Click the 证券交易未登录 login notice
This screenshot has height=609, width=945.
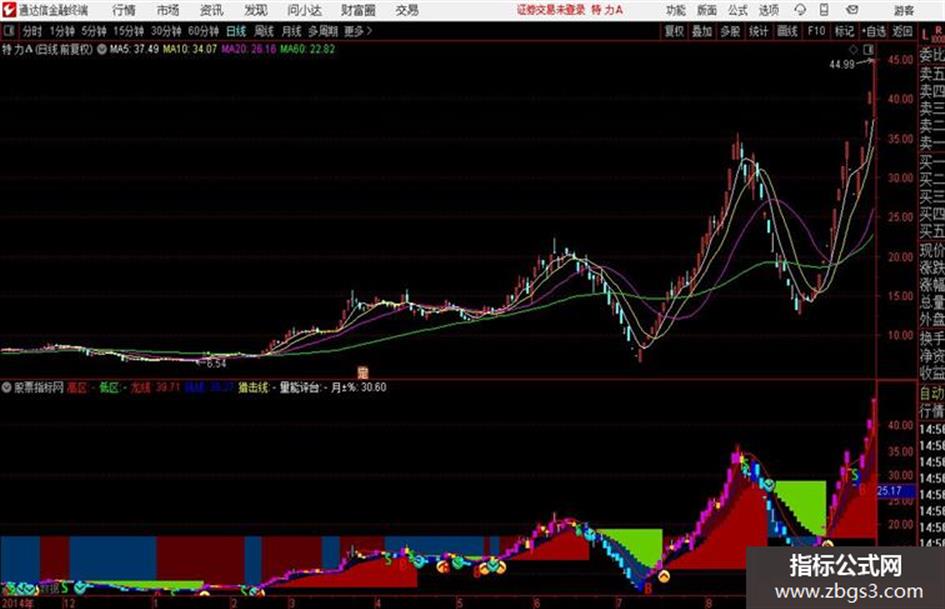click(x=551, y=10)
